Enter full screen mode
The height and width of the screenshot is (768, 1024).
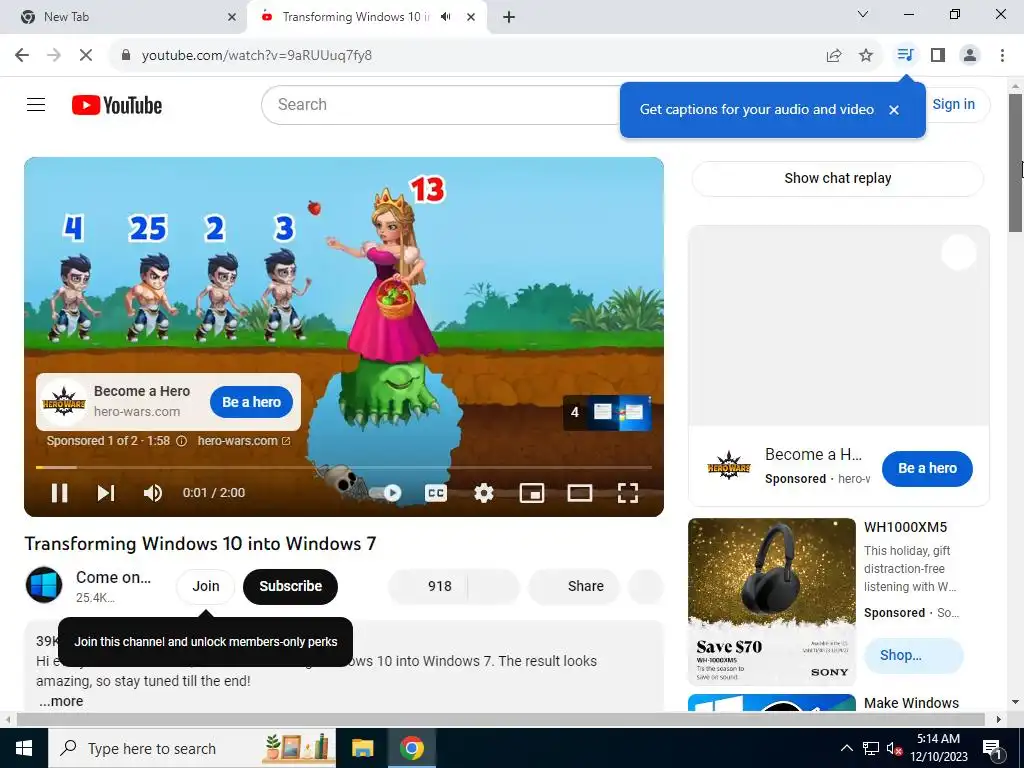pyautogui.click(x=628, y=493)
